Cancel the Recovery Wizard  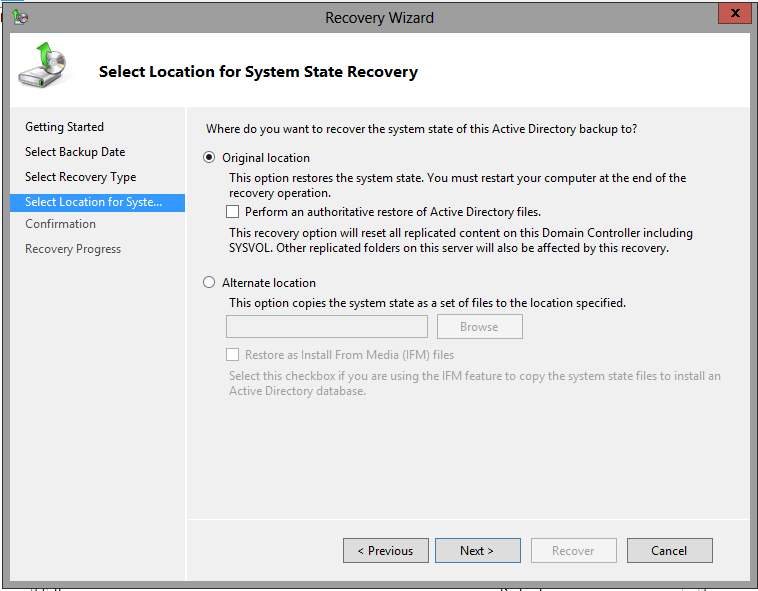pos(670,550)
